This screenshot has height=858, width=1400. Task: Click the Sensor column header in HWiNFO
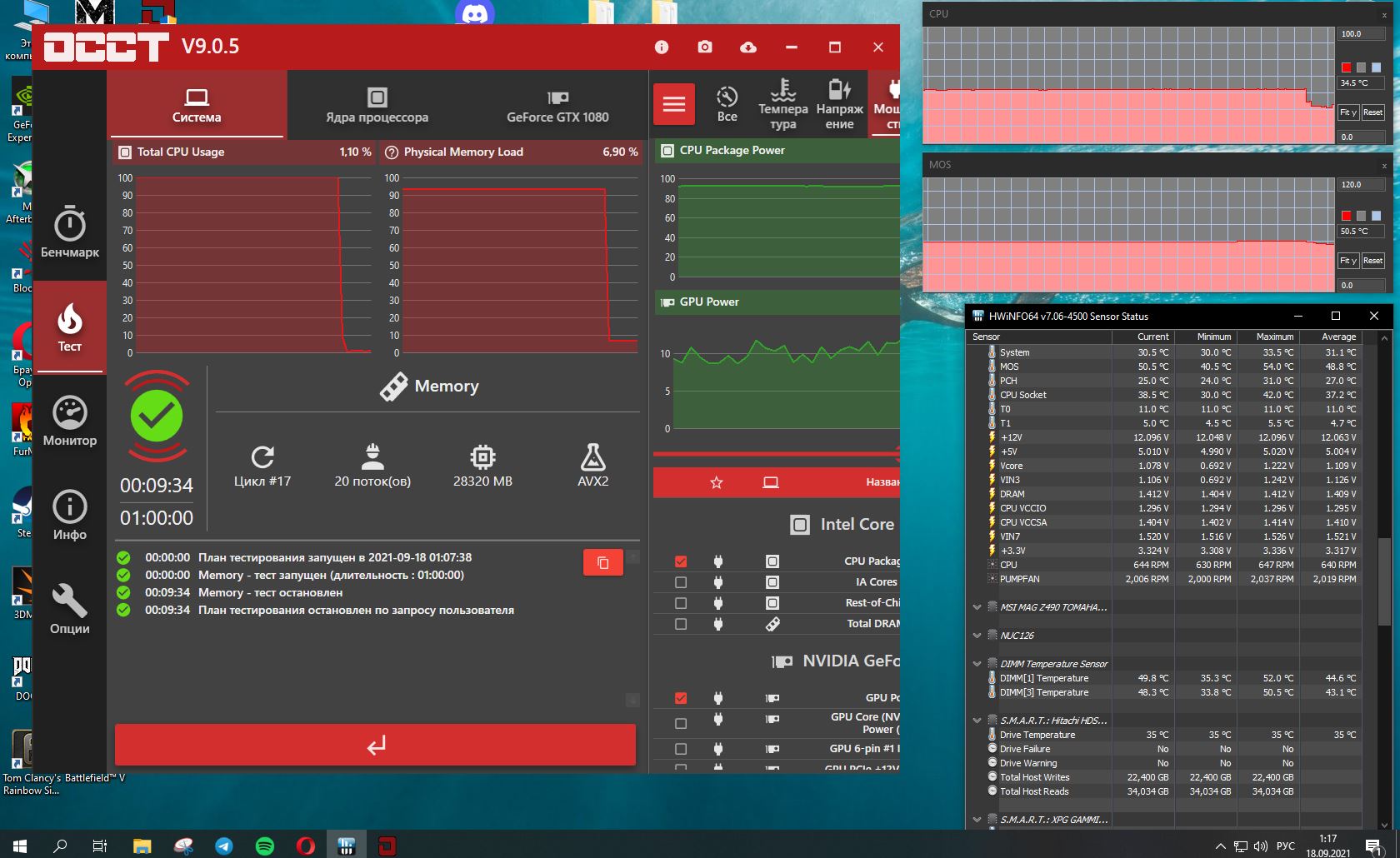[1039, 337]
